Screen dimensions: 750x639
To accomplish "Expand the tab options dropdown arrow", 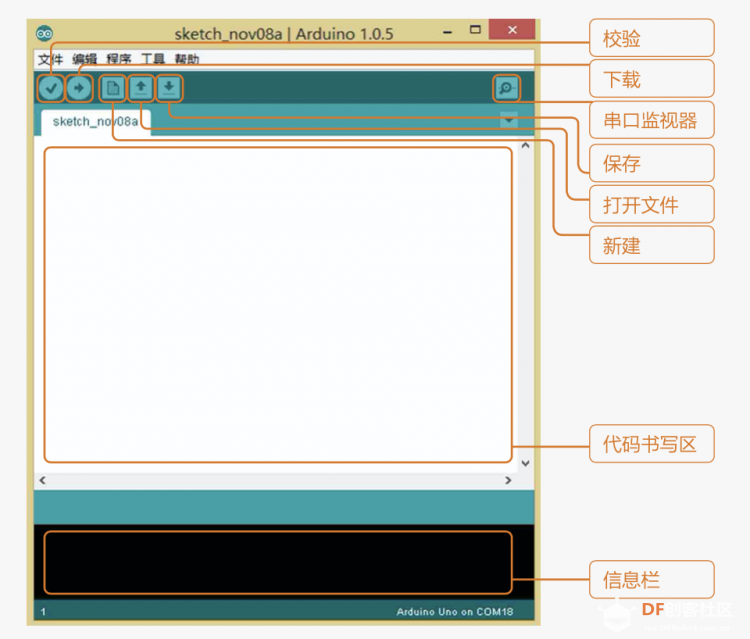I will click(x=509, y=120).
